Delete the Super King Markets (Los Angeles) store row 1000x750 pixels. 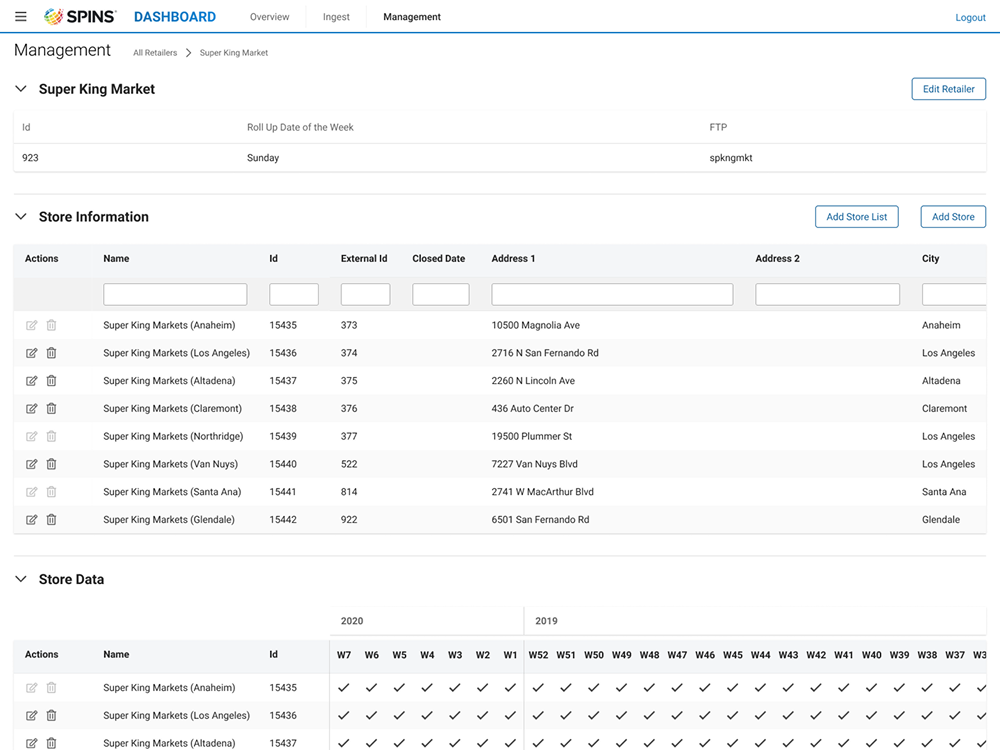pyautogui.click(x=52, y=353)
